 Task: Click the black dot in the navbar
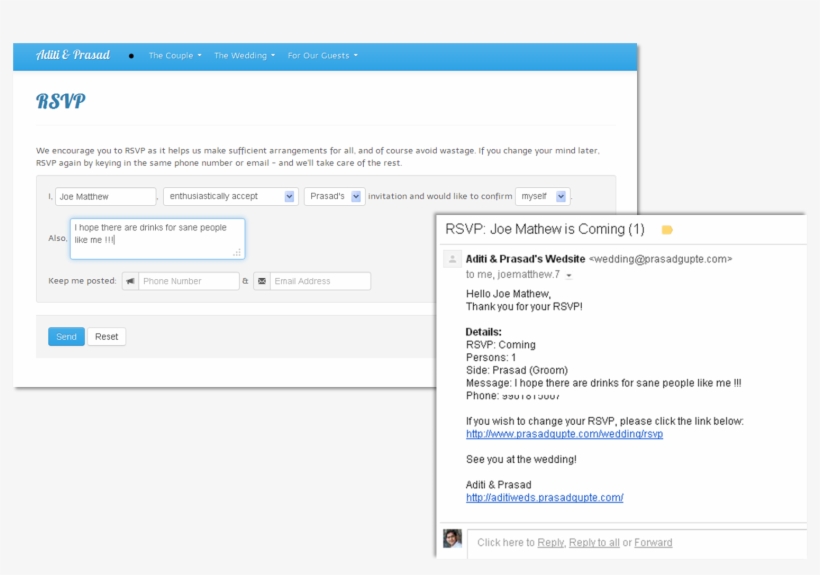pyautogui.click(x=131, y=56)
